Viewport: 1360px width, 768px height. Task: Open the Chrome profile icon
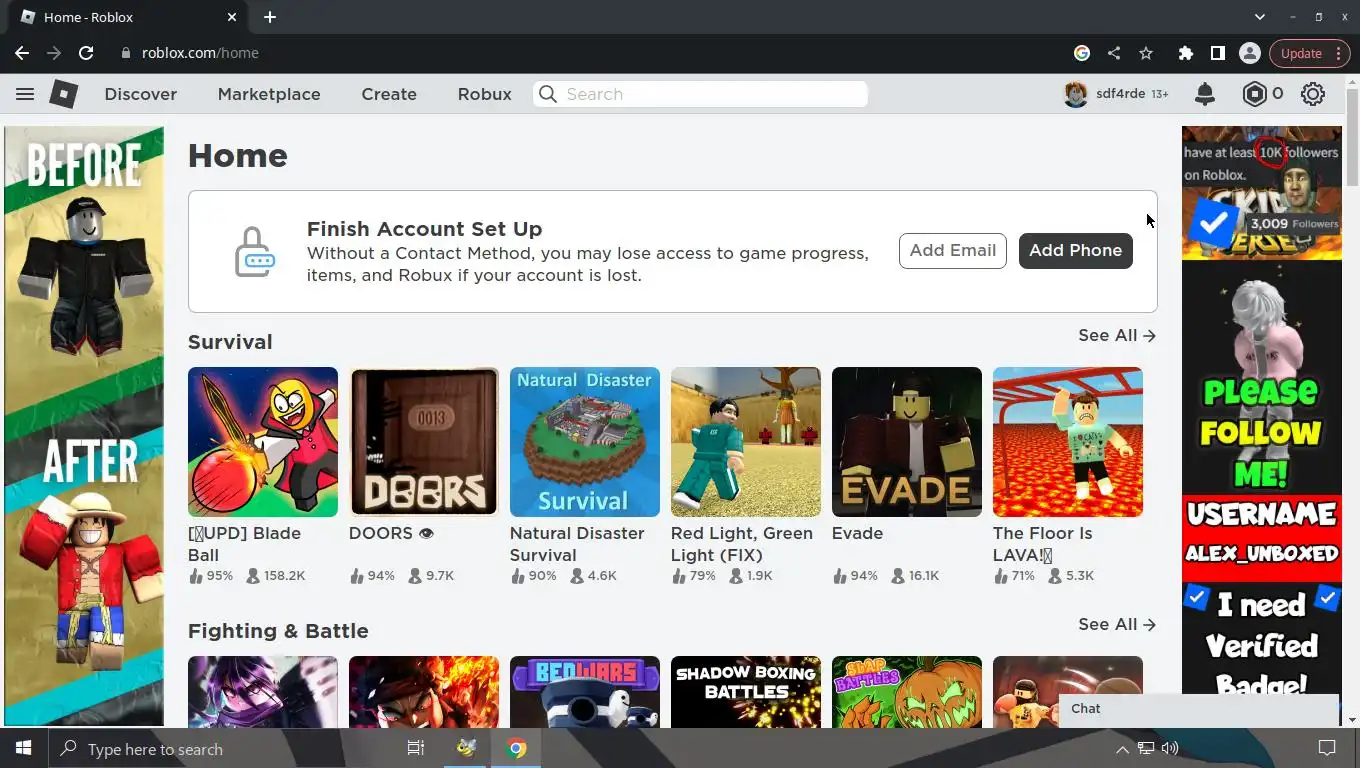(x=1249, y=53)
